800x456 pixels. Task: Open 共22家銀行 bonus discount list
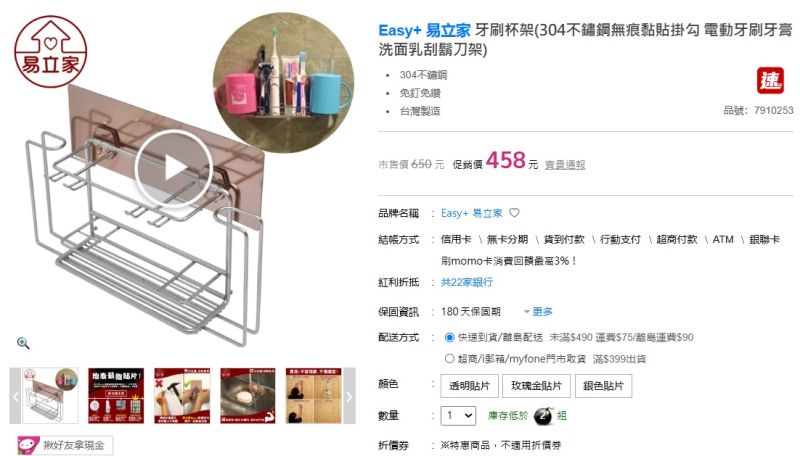[467, 282]
